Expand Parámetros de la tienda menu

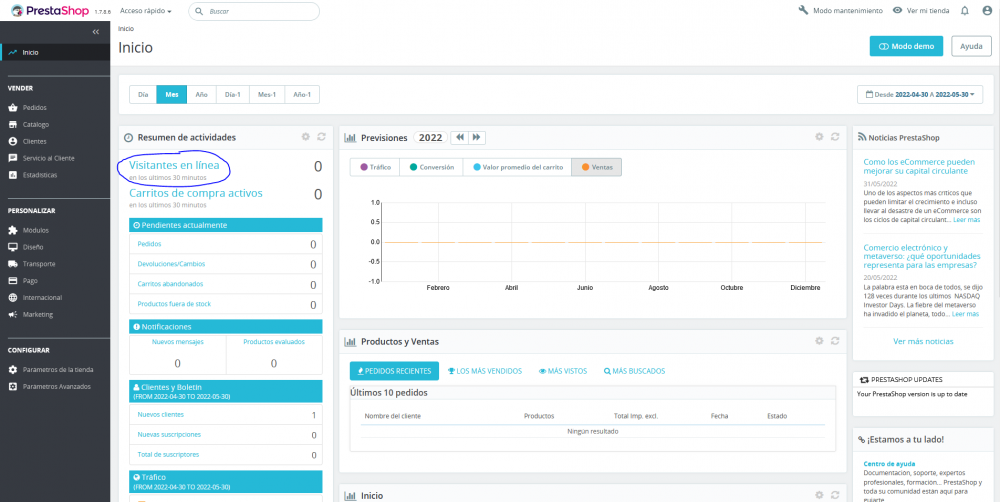pyautogui.click(x=57, y=369)
